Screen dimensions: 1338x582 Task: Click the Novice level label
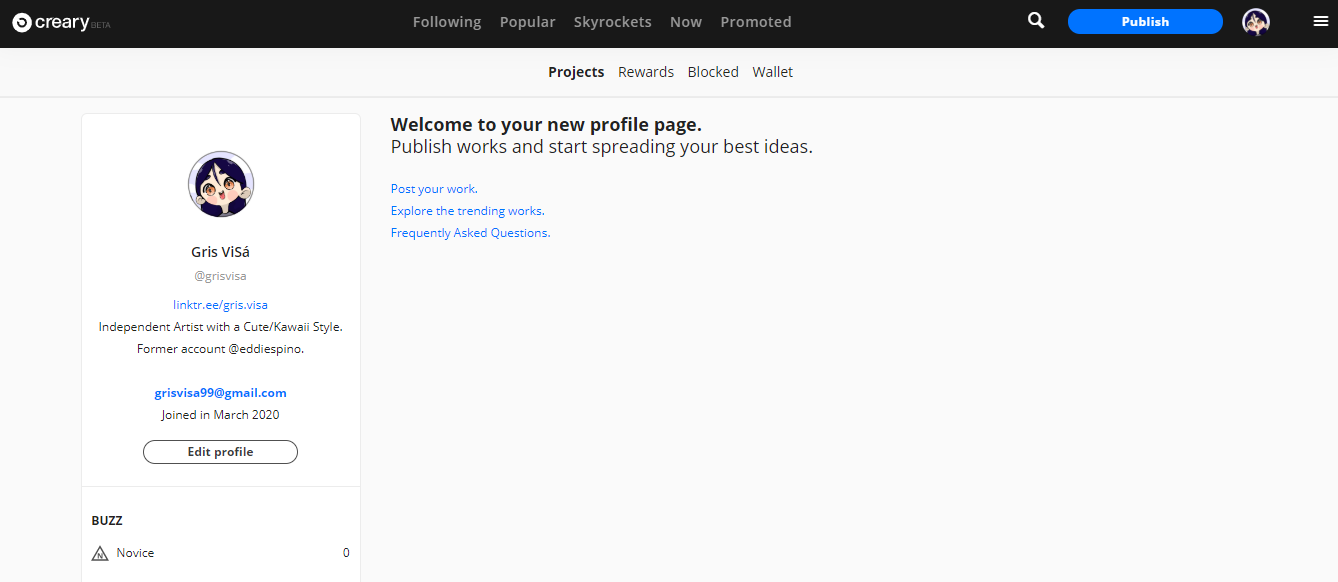[x=135, y=553]
